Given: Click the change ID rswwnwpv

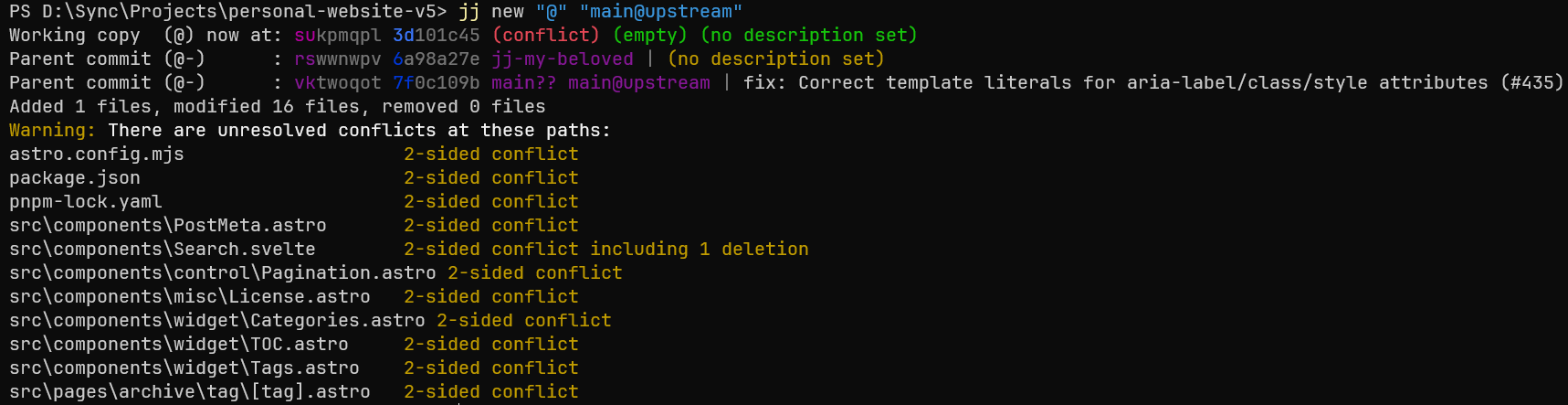Looking at the screenshot, I should pyautogui.click(x=338, y=59).
